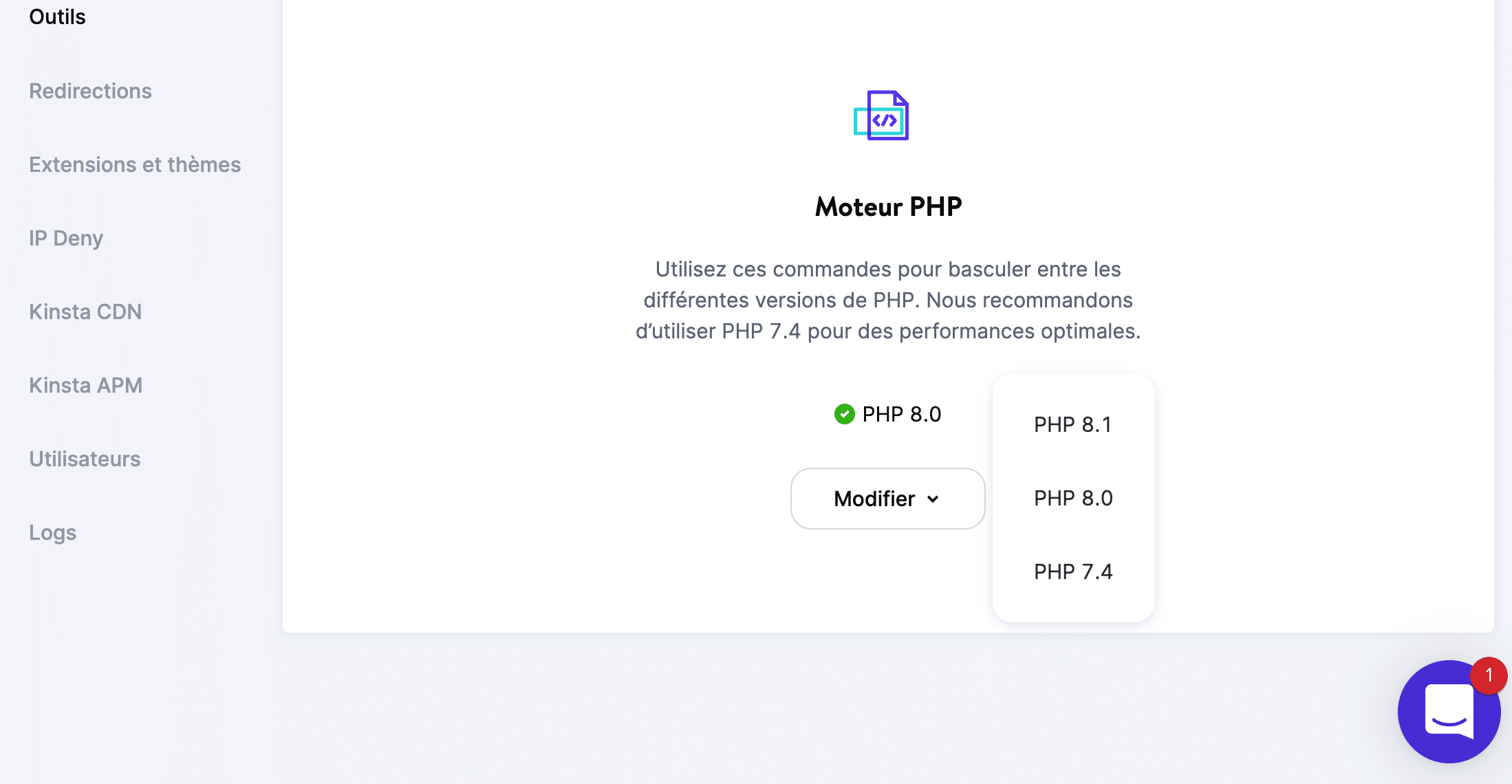The image size is (1512, 784).
Task: Click the Logs sidebar link
Action: tap(52, 531)
